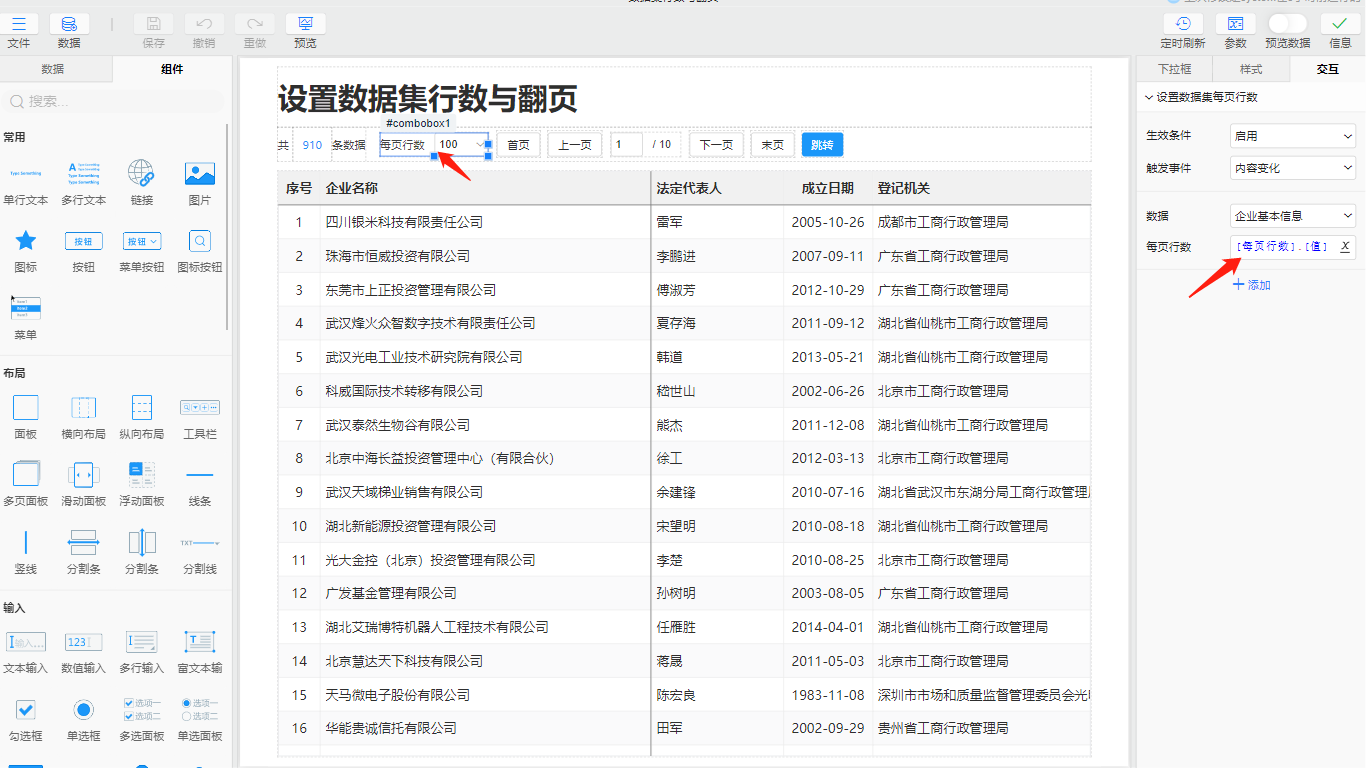The height and width of the screenshot is (768, 1366).
Task: Open the 数据 dropdown showing 企业基本信息
Action: 1292,215
